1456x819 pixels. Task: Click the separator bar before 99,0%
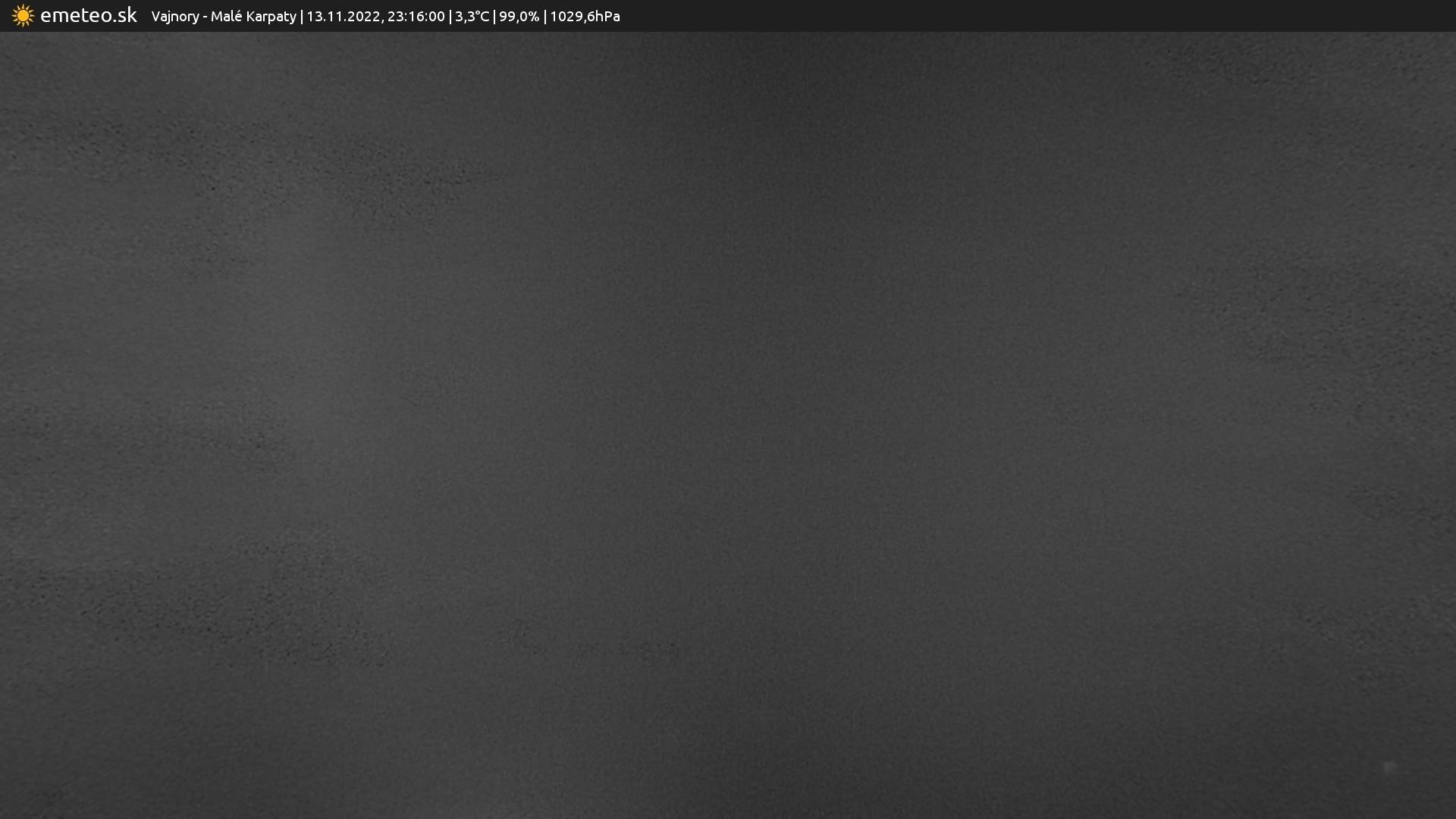pos(494,17)
